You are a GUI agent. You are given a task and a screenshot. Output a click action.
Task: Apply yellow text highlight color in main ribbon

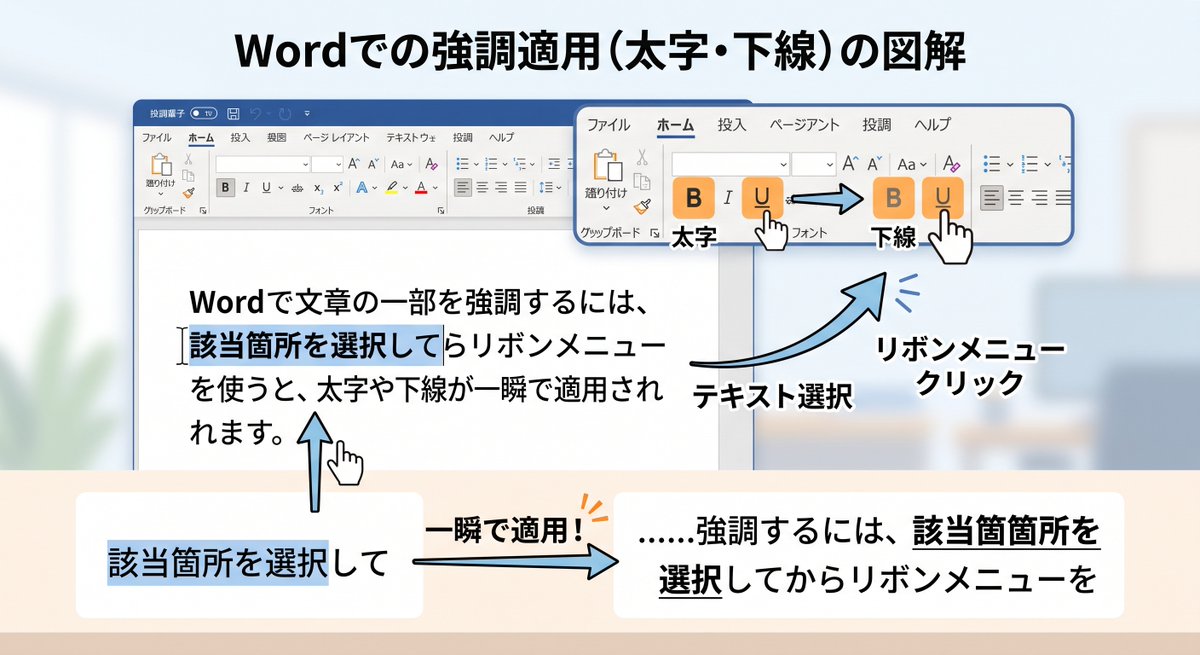coord(392,187)
